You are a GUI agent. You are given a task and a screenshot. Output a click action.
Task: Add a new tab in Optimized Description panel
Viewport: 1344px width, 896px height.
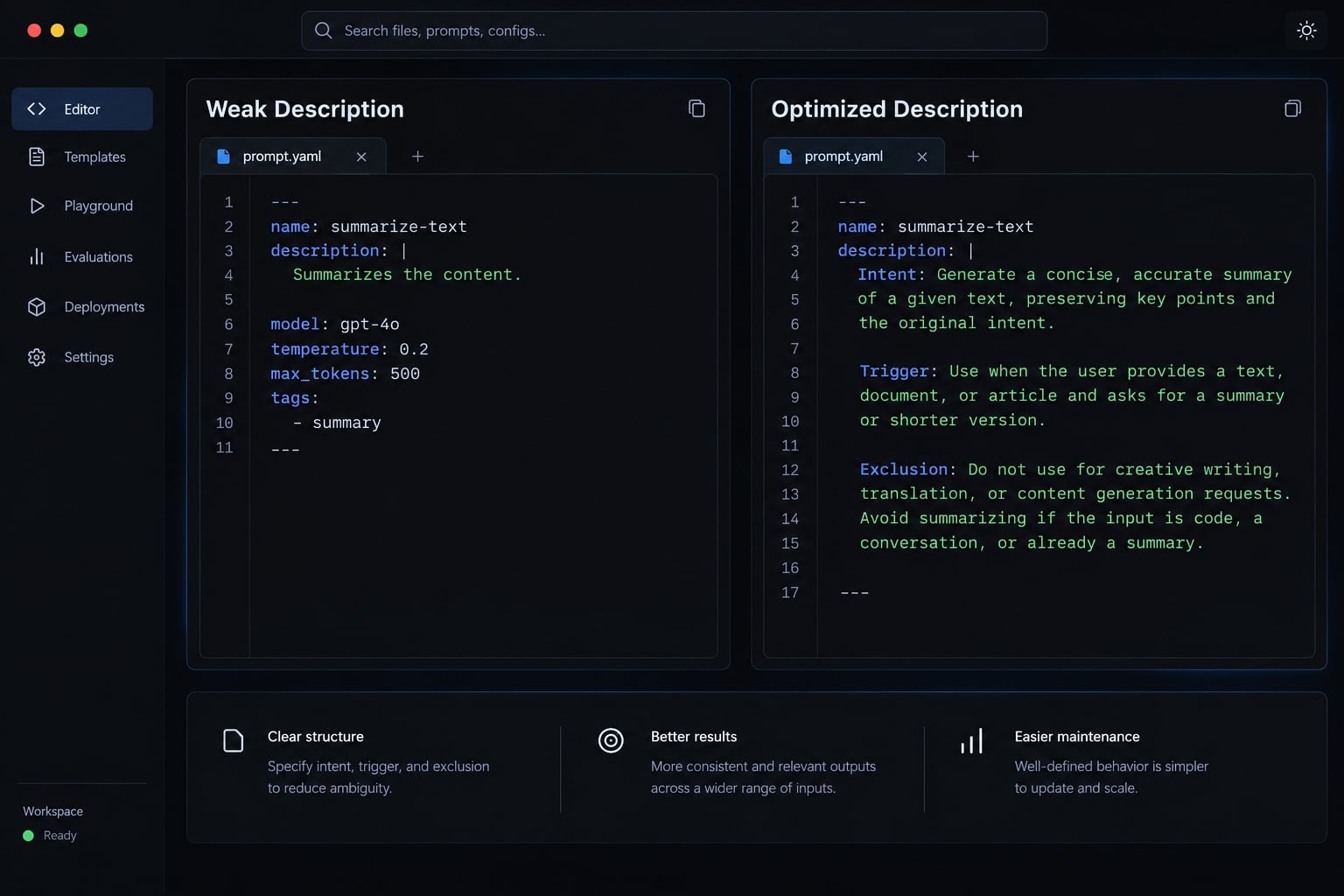[x=973, y=157]
